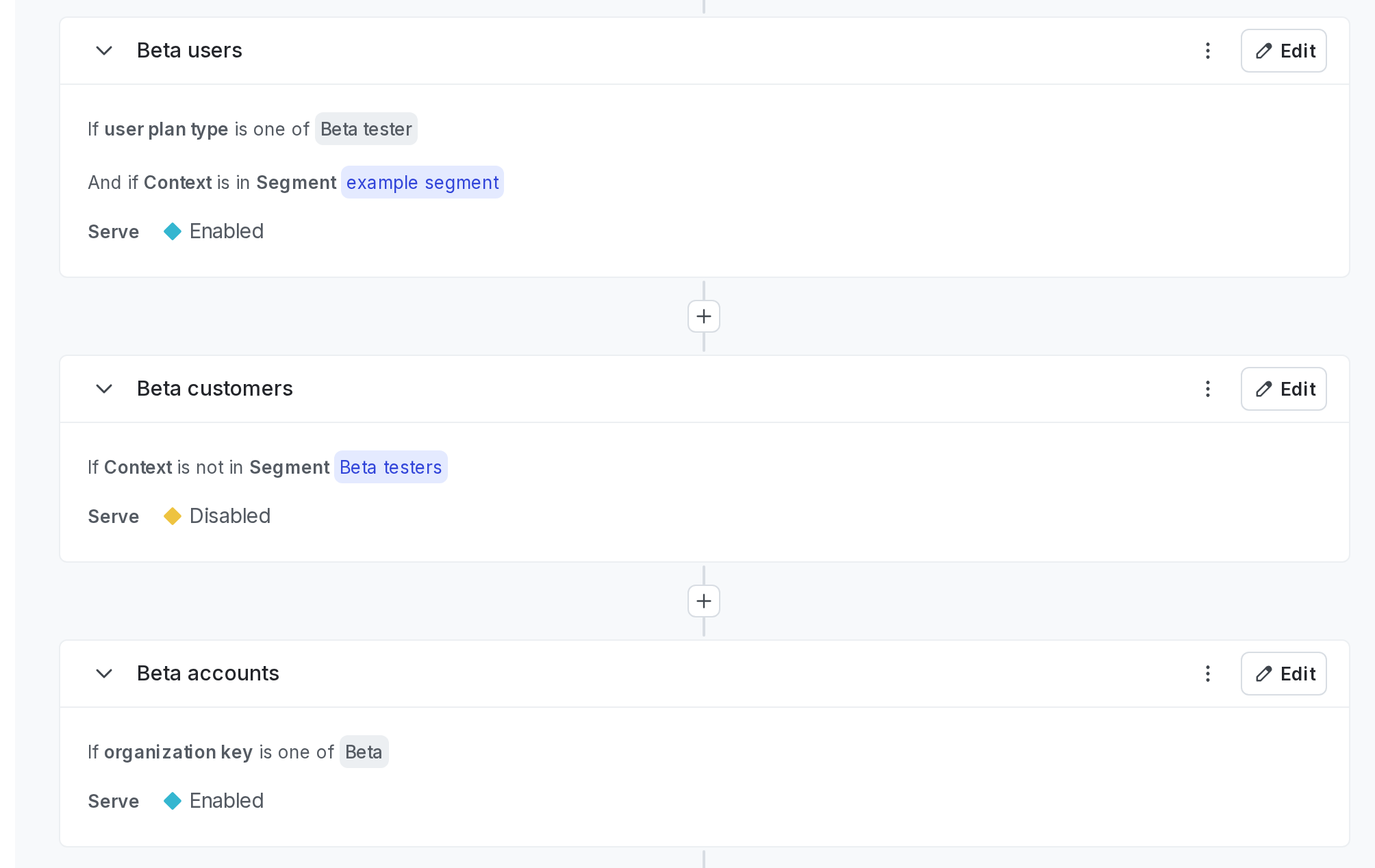1375x868 pixels.
Task: Click the Beta users rule title
Action: [190, 51]
